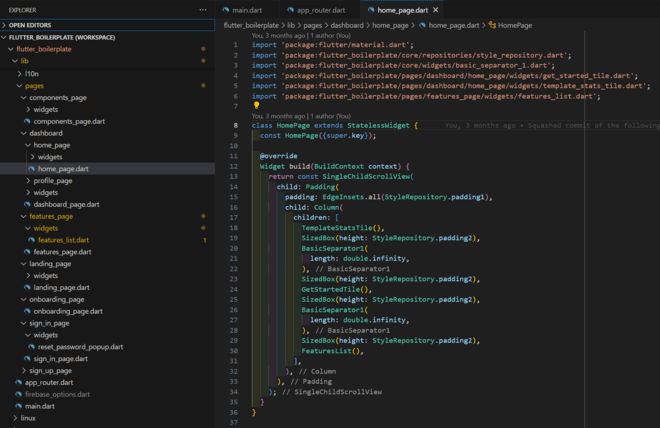Screen dimensions: 660x428
Task: Close the home_page.dart tab
Action: coord(436,10)
